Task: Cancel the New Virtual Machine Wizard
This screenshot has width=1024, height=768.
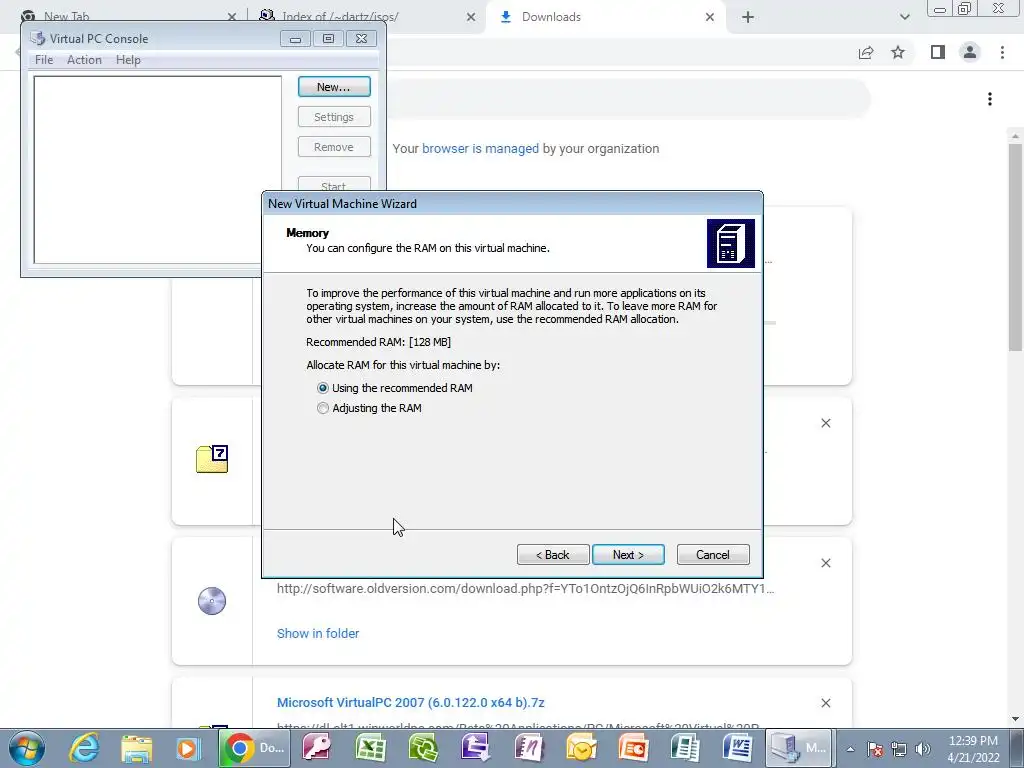Action: (x=713, y=554)
